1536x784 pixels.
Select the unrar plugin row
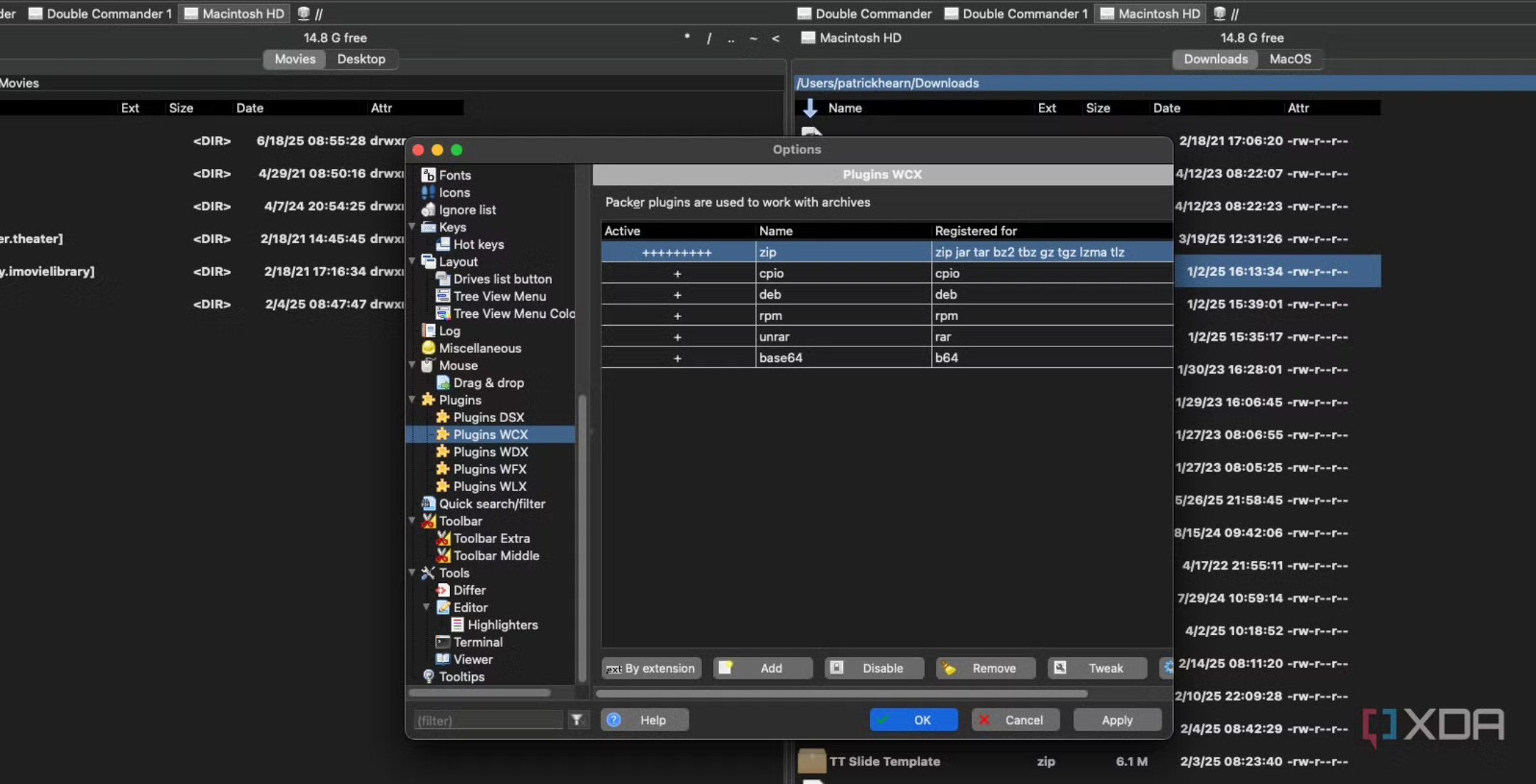point(887,336)
